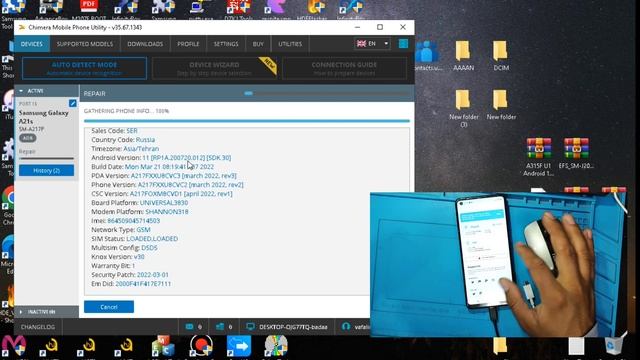
Task: Select Auto Detect Mode
Action: point(84,68)
